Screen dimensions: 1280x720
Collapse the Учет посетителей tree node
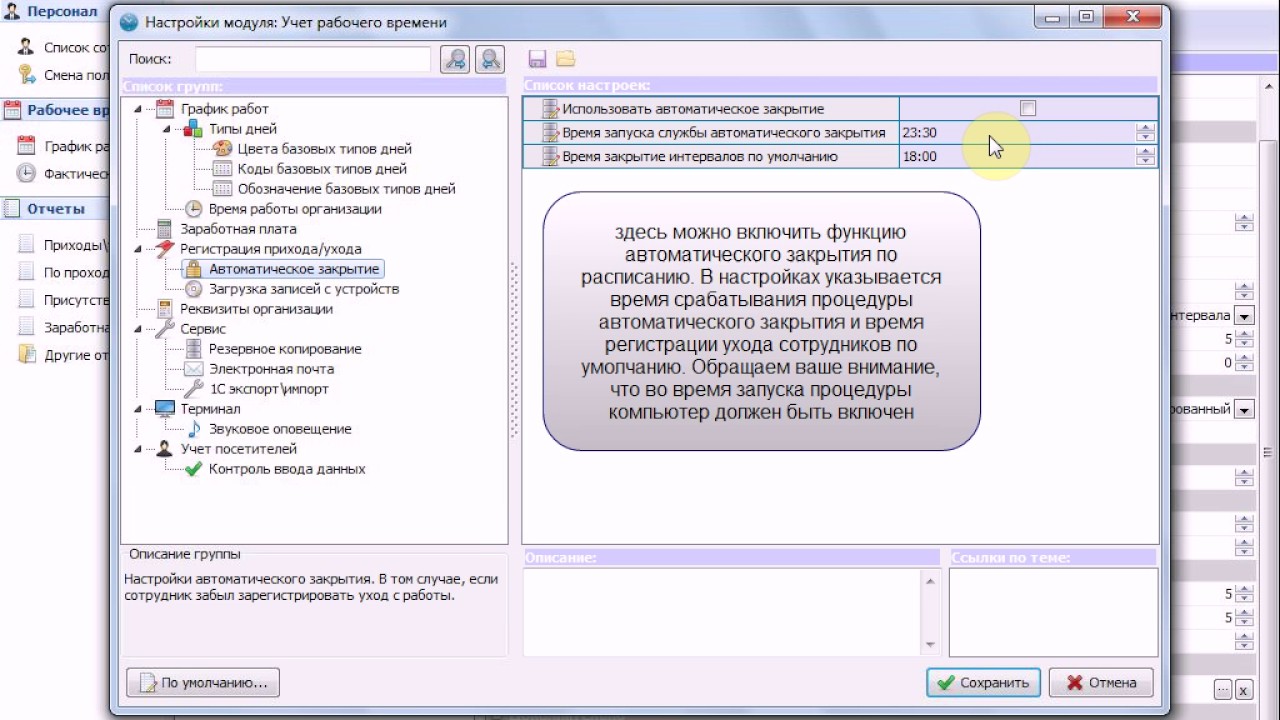click(x=138, y=449)
